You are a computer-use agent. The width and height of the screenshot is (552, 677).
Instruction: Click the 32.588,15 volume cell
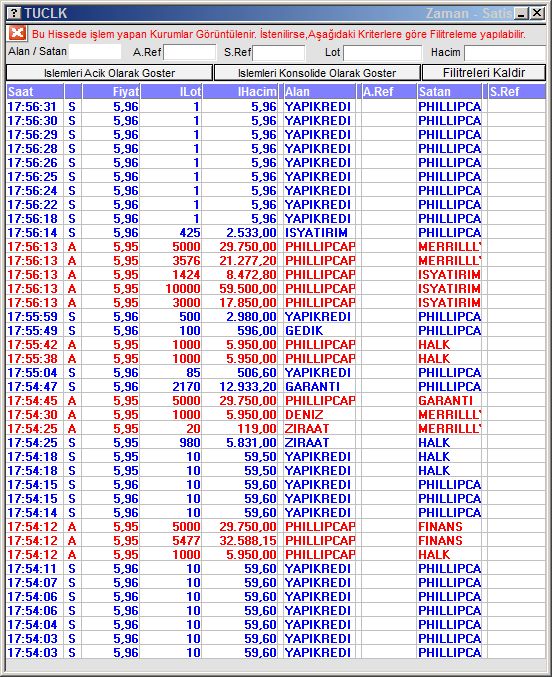[x=248, y=541]
